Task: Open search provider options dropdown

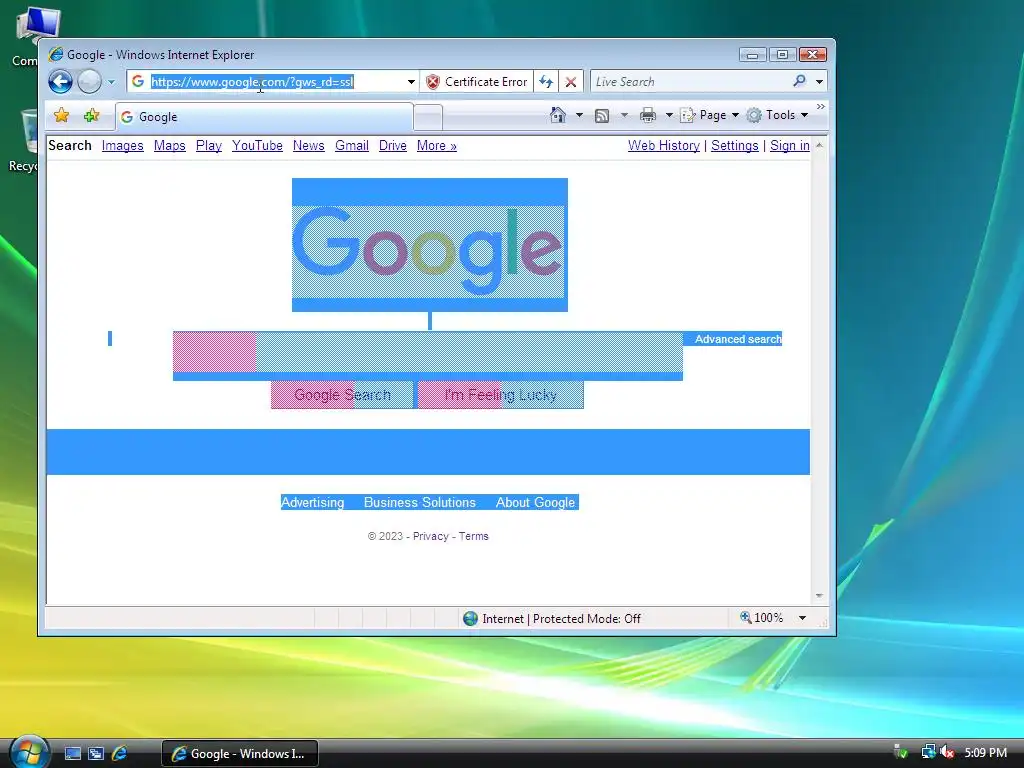Action: [819, 82]
